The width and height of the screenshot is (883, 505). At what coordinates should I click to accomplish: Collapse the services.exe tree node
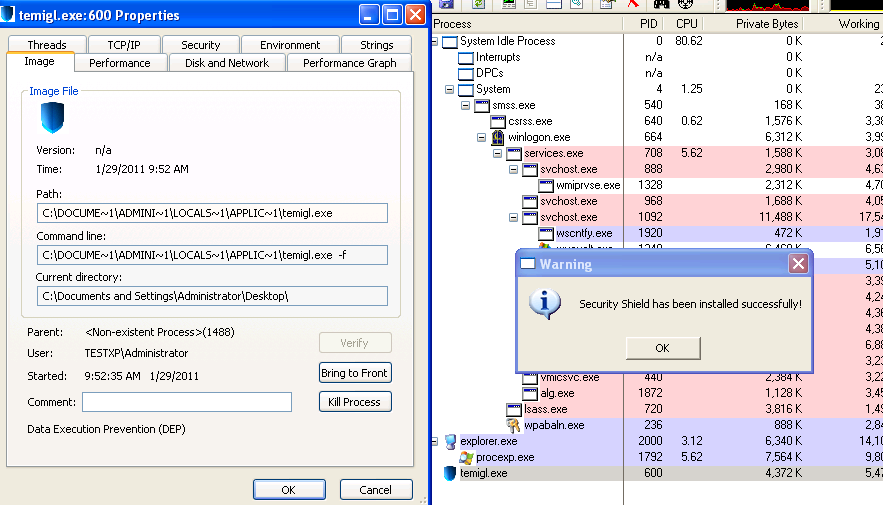497,153
